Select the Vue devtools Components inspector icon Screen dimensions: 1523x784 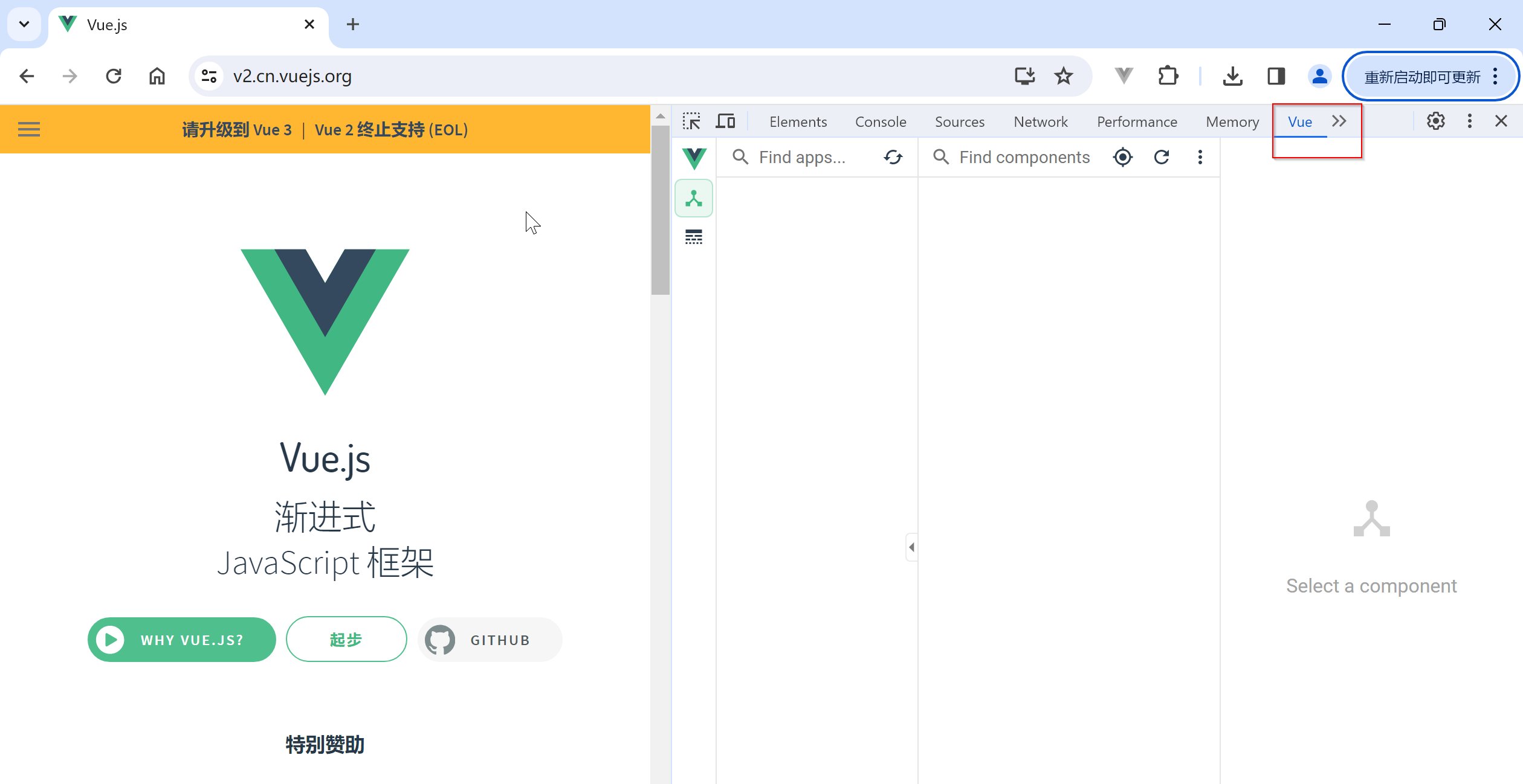point(693,198)
